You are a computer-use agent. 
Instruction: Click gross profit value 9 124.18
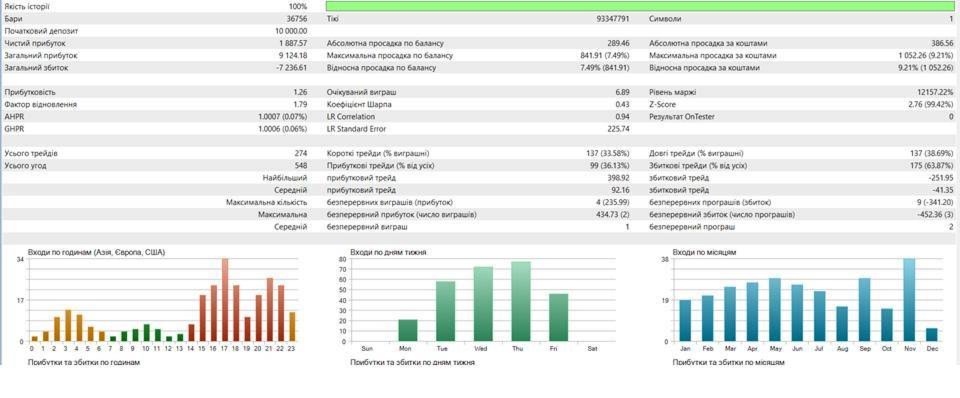[293, 56]
